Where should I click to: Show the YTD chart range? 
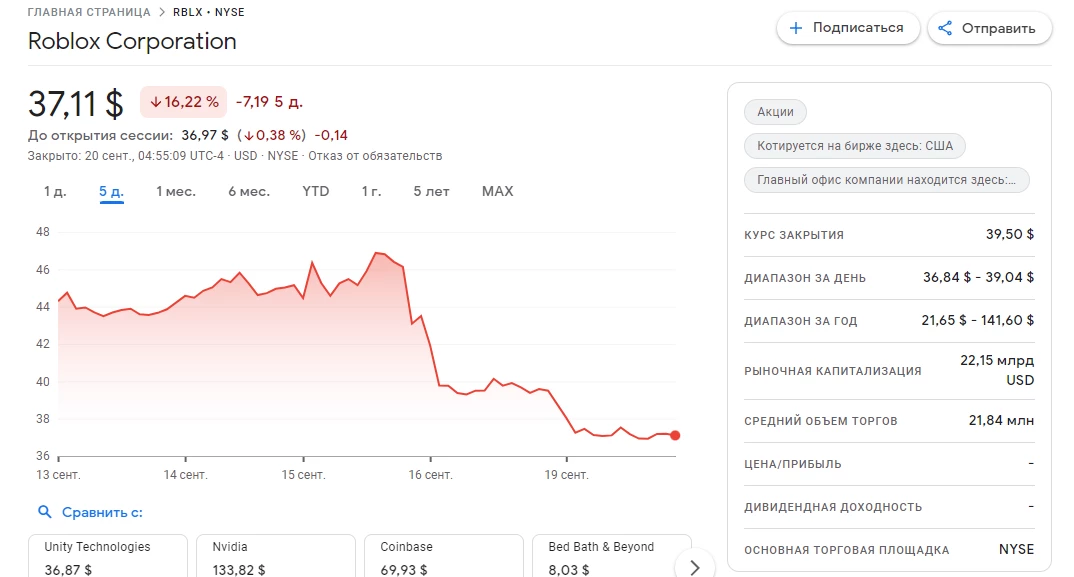coord(316,192)
